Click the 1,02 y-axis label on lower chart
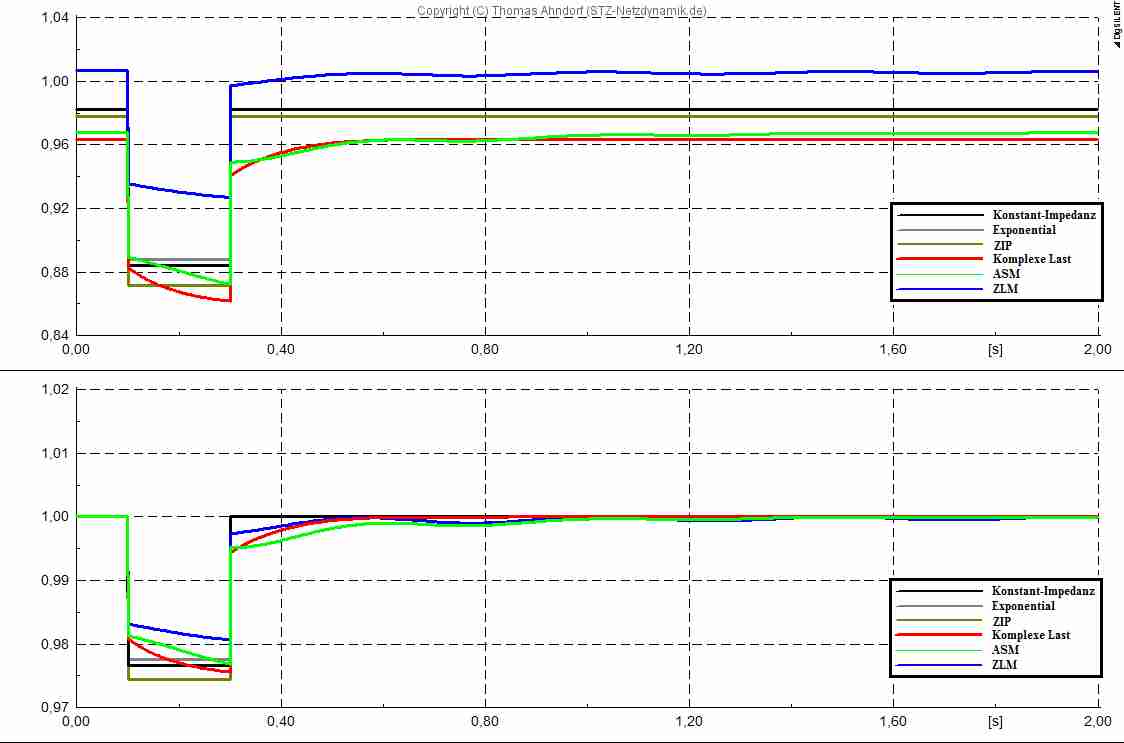 point(55,389)
